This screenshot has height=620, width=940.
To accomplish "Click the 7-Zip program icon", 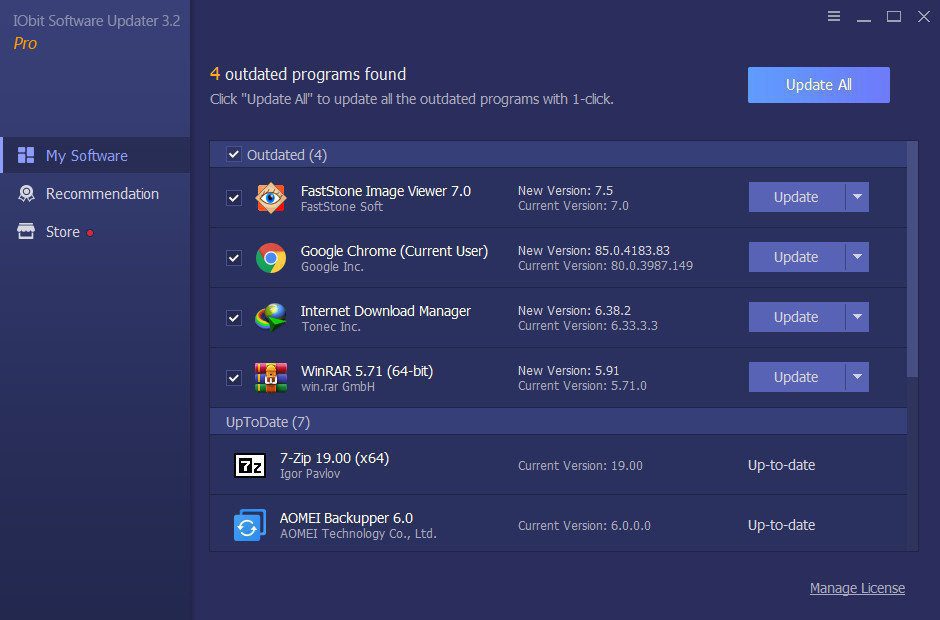I will (x=251, y=465).
